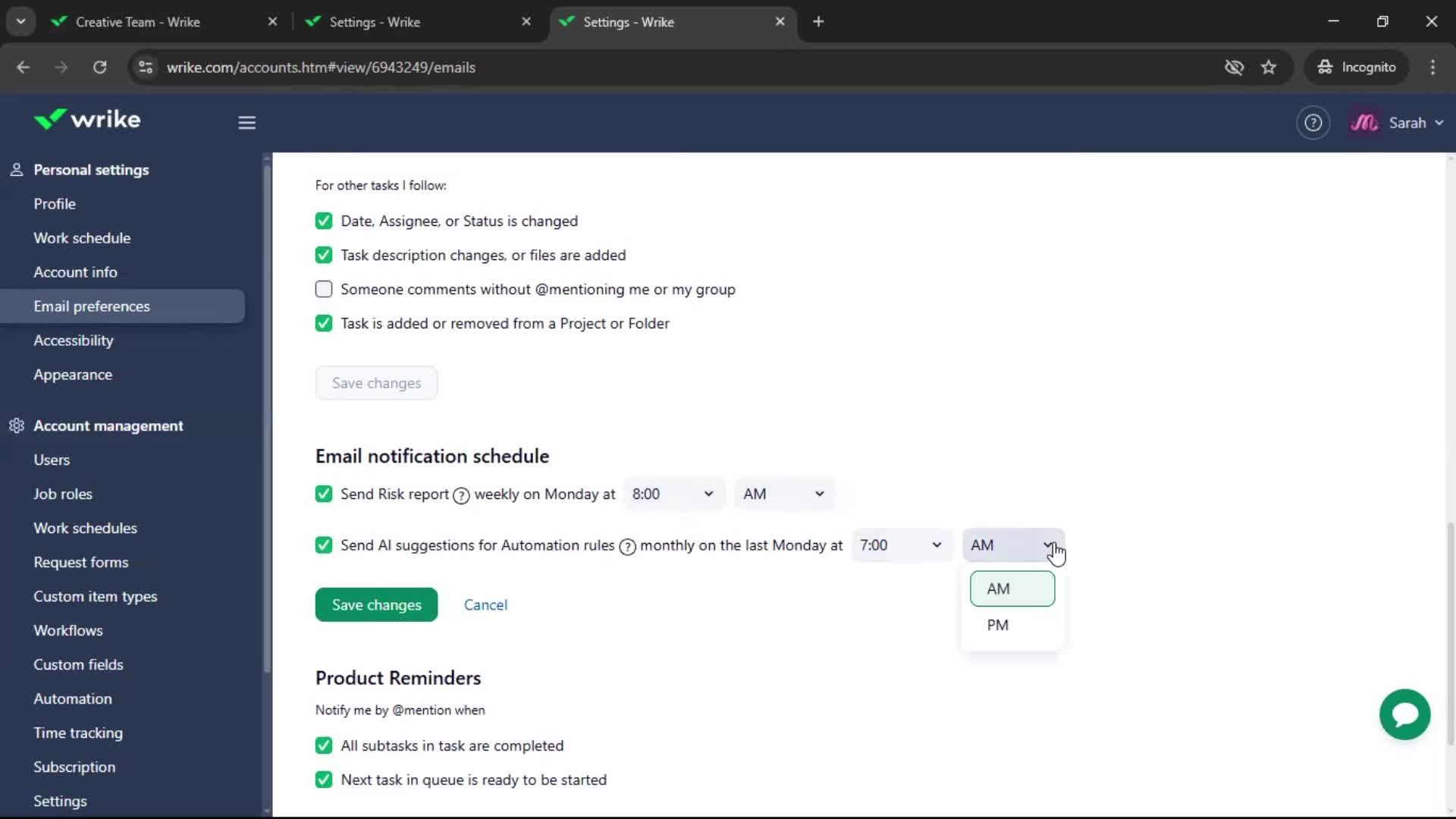Open the 8:00 time dropdown
The height and width of the screenshot is (819, 1456).
[673, 494]
